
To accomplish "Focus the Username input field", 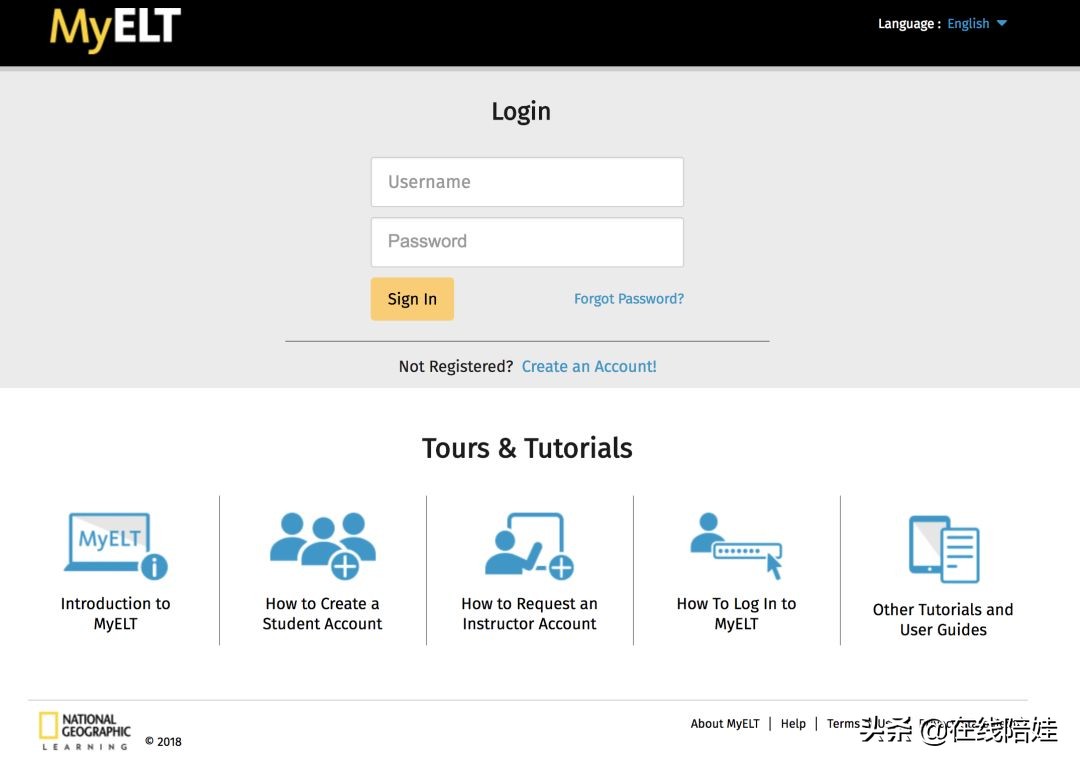I will pyautogui.click(x=527, y=182).
